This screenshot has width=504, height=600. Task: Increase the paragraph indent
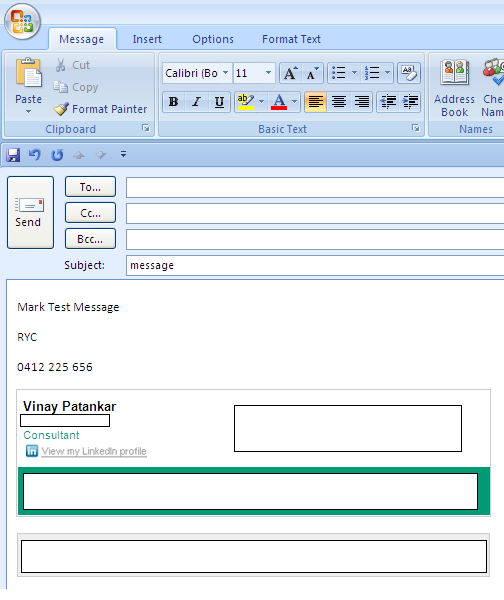tap(410, 102)
